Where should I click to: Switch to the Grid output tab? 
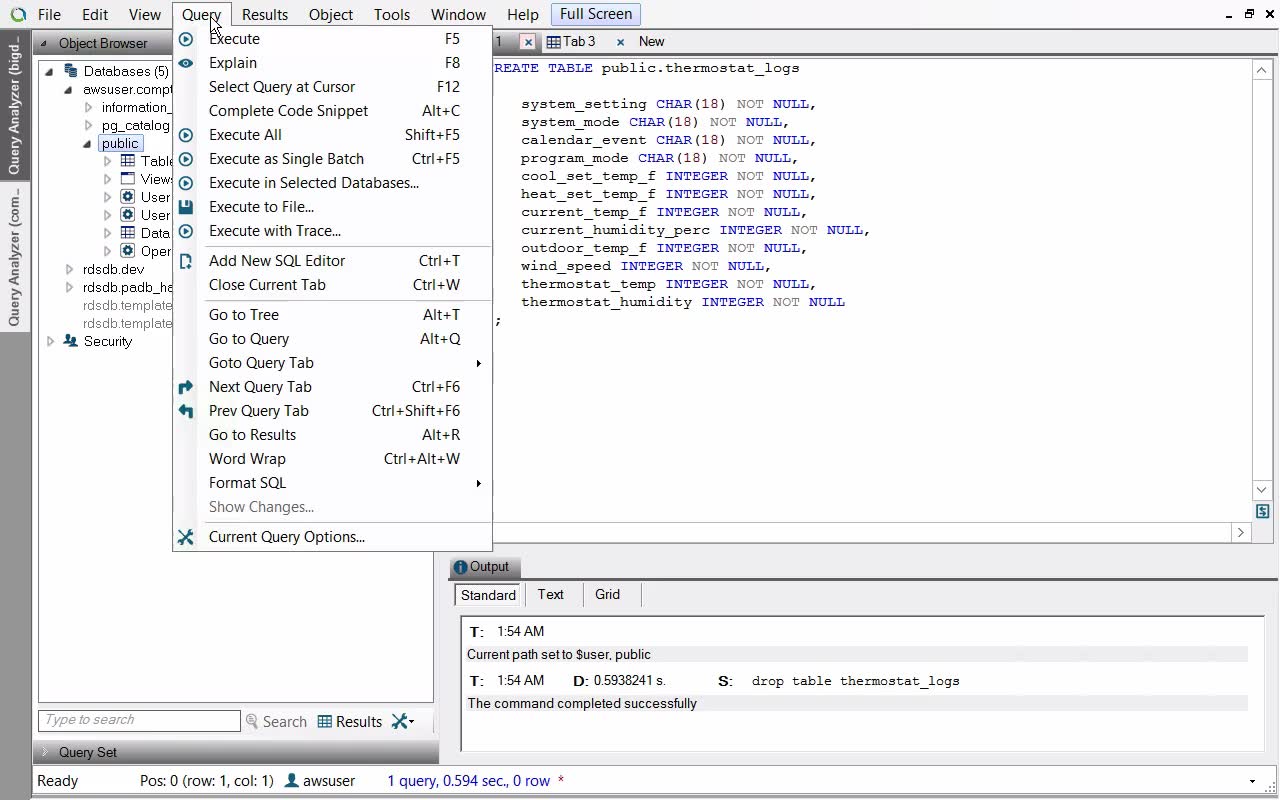(607, 594)
